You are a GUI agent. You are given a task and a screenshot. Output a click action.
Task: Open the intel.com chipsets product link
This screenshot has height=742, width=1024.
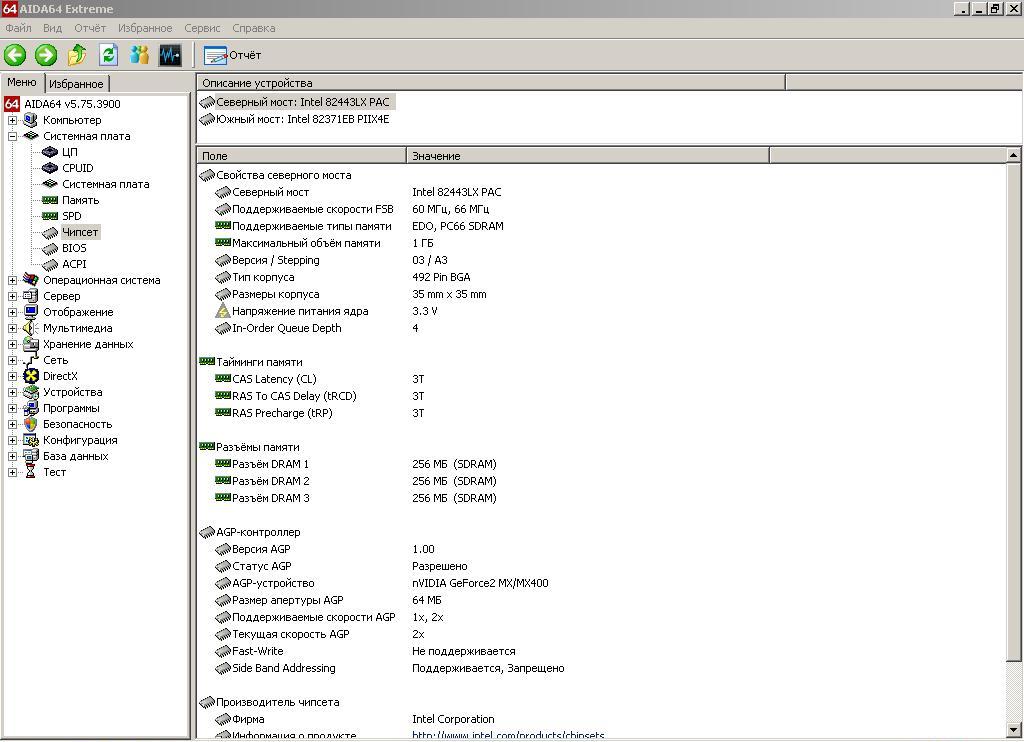tap(508, 736)
